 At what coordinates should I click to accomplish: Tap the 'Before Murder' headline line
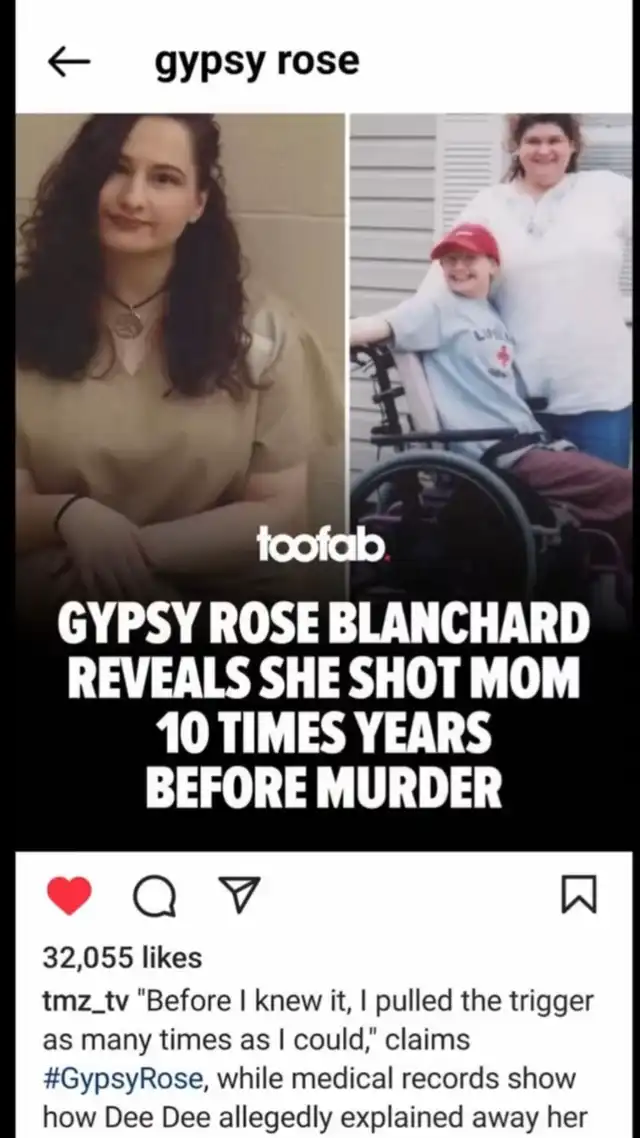[x=323, y=787]
